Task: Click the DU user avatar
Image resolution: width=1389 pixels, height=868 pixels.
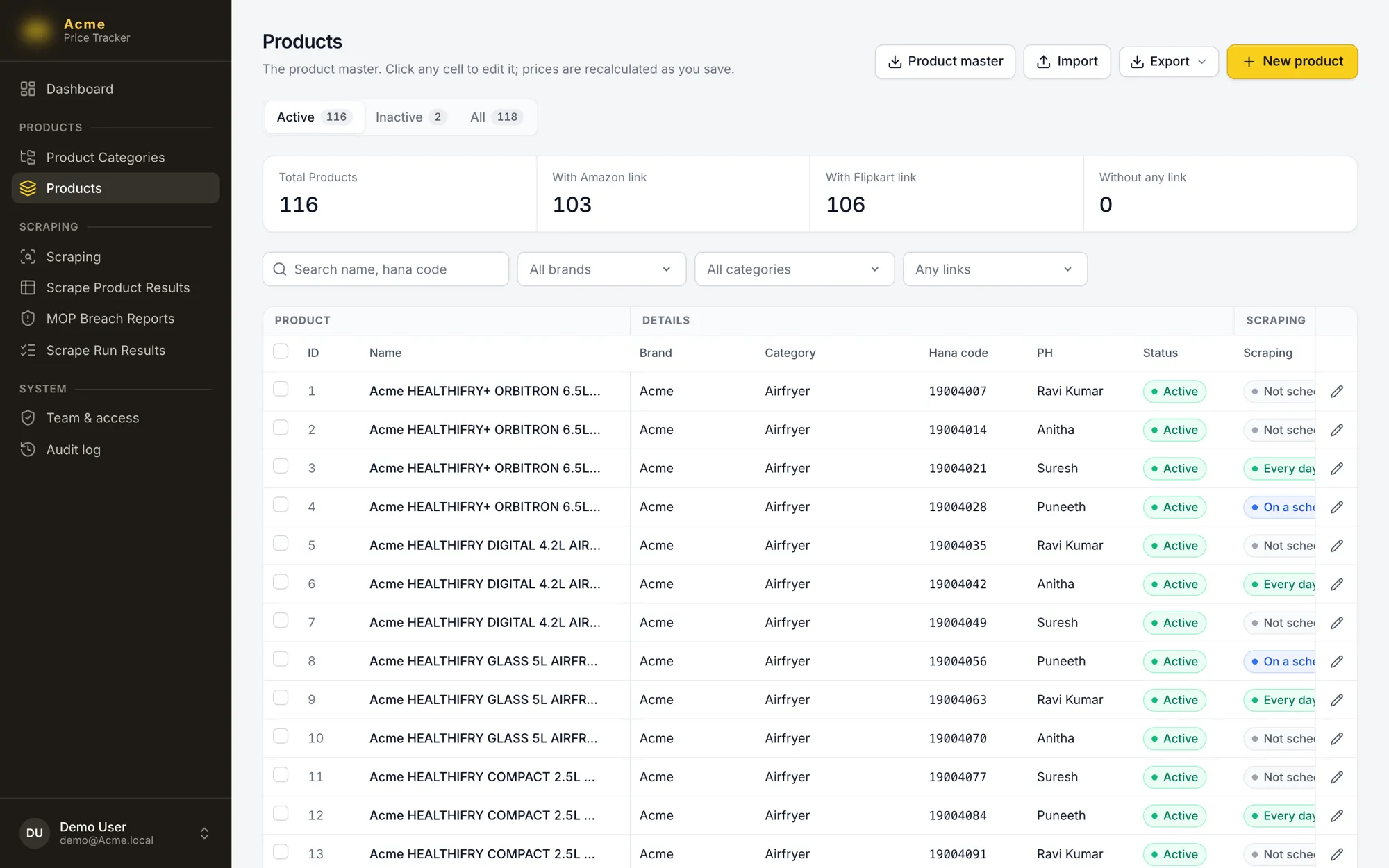Action: pyautogui.click(x=35, y=833)
